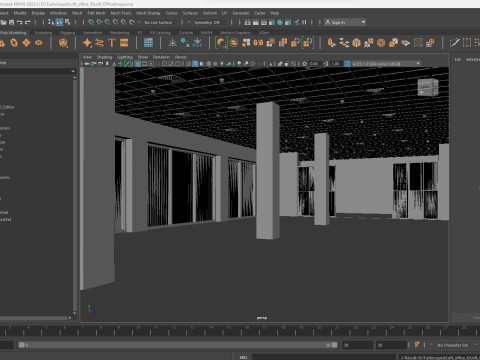
Task: Click the view cube in viewport corner
Action: [x=428, y=87]
